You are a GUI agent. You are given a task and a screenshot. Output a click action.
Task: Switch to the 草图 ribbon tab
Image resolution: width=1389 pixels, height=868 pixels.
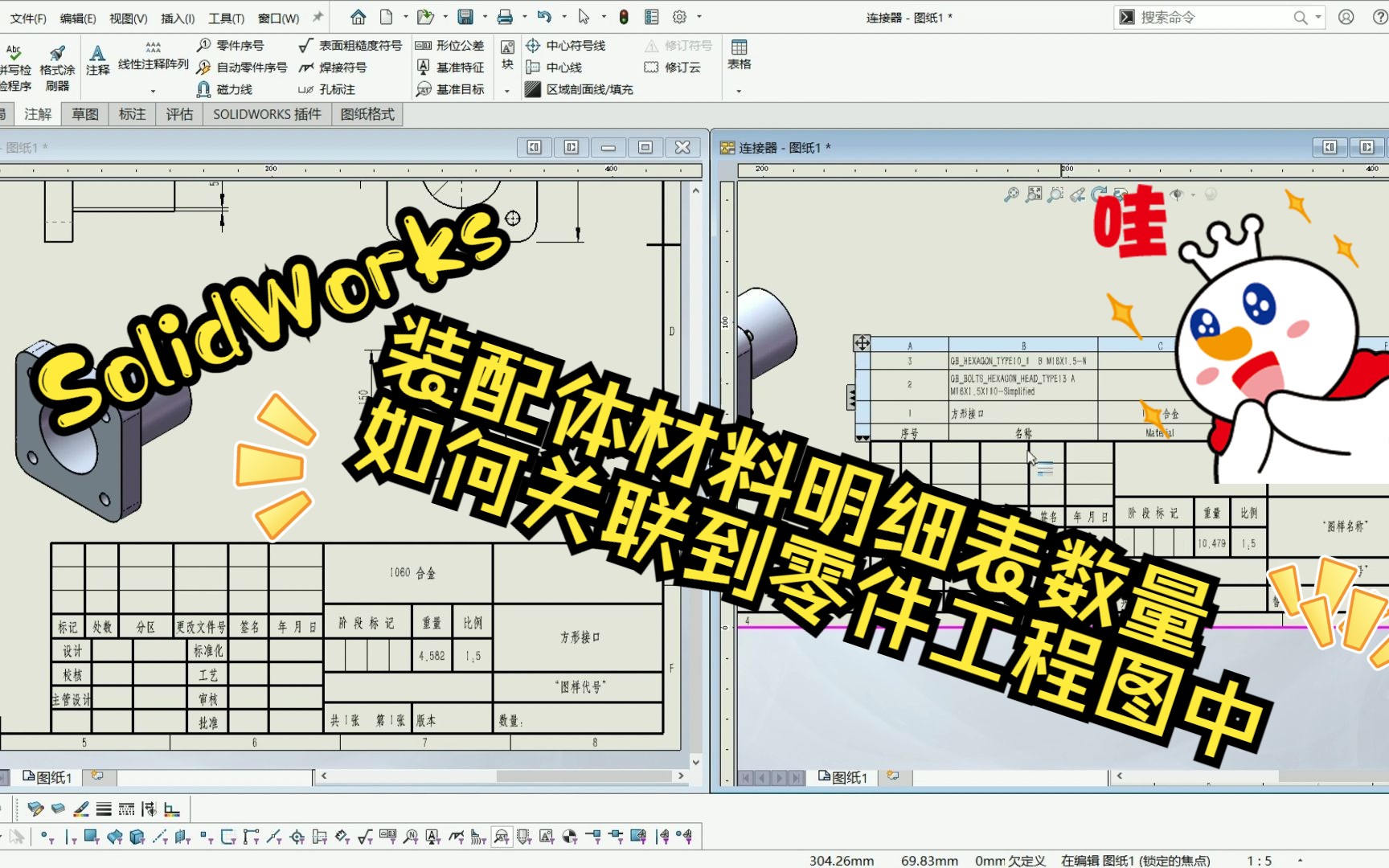(84, 114)
